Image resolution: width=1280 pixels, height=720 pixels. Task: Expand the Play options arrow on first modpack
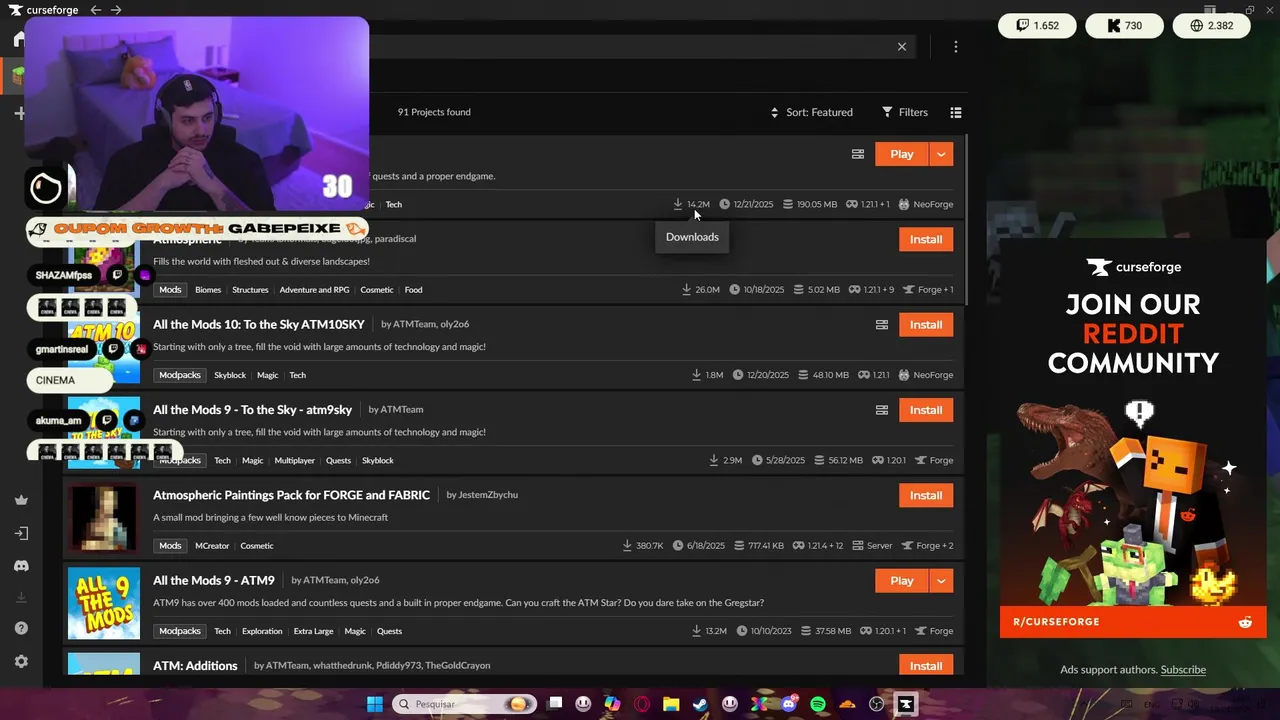click(941, 154)
